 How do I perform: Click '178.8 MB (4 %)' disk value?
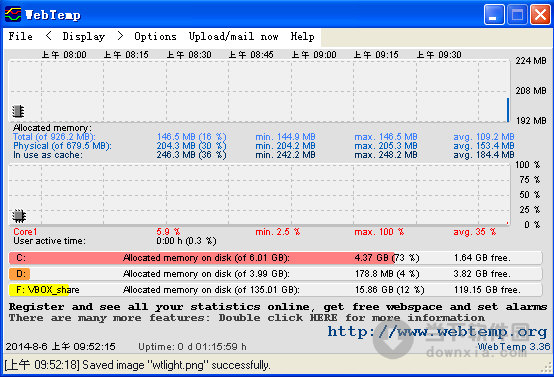pyautogui.click(x=387, y=274)
